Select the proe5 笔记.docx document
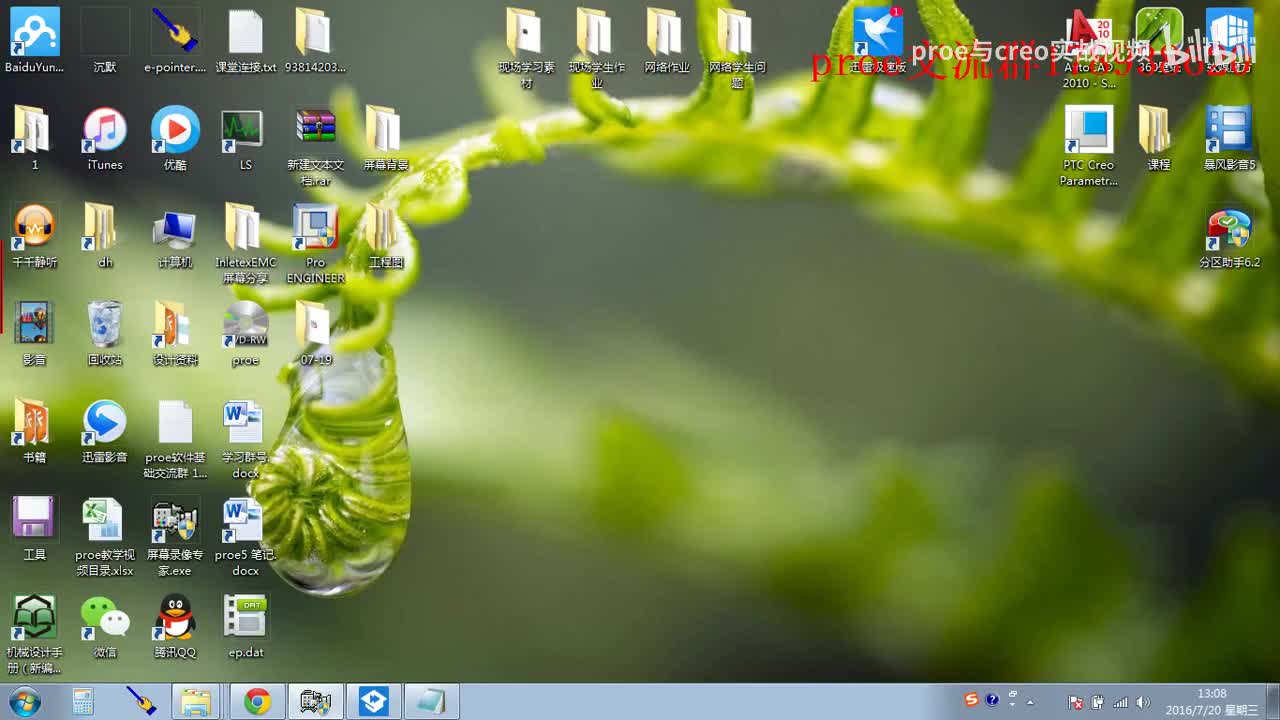This screenshot has height=720, width=1280. [x=245, y=536]
